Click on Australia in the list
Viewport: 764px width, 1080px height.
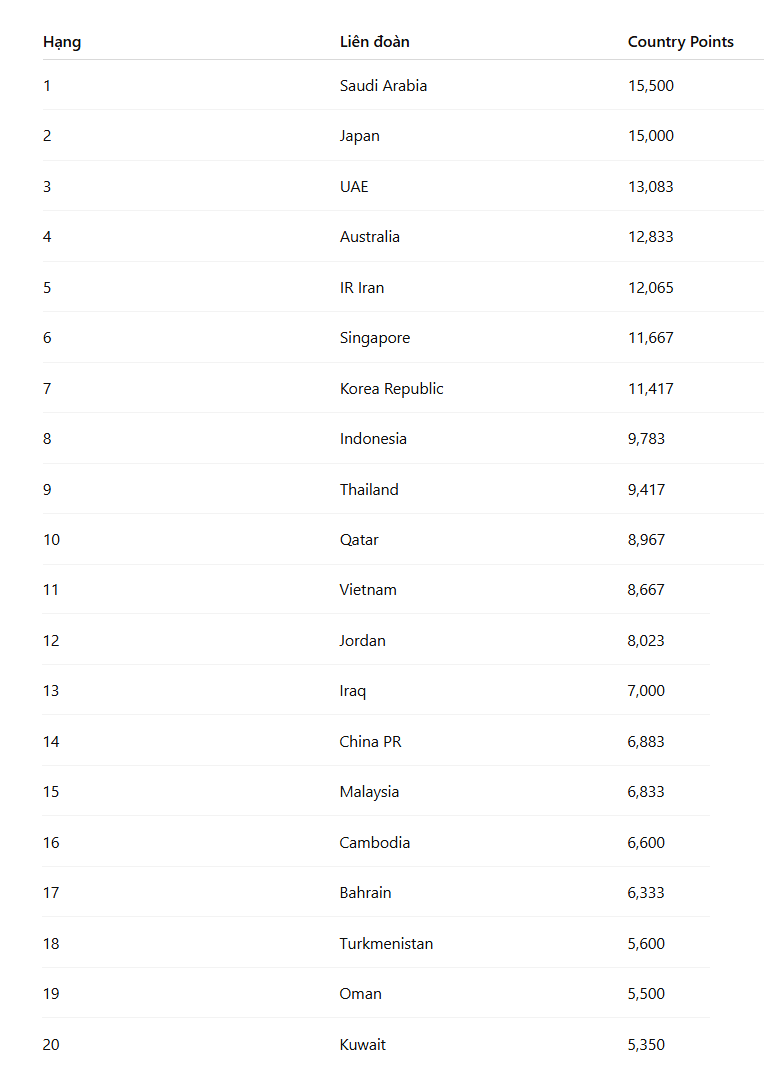click(x=369, y=237)
